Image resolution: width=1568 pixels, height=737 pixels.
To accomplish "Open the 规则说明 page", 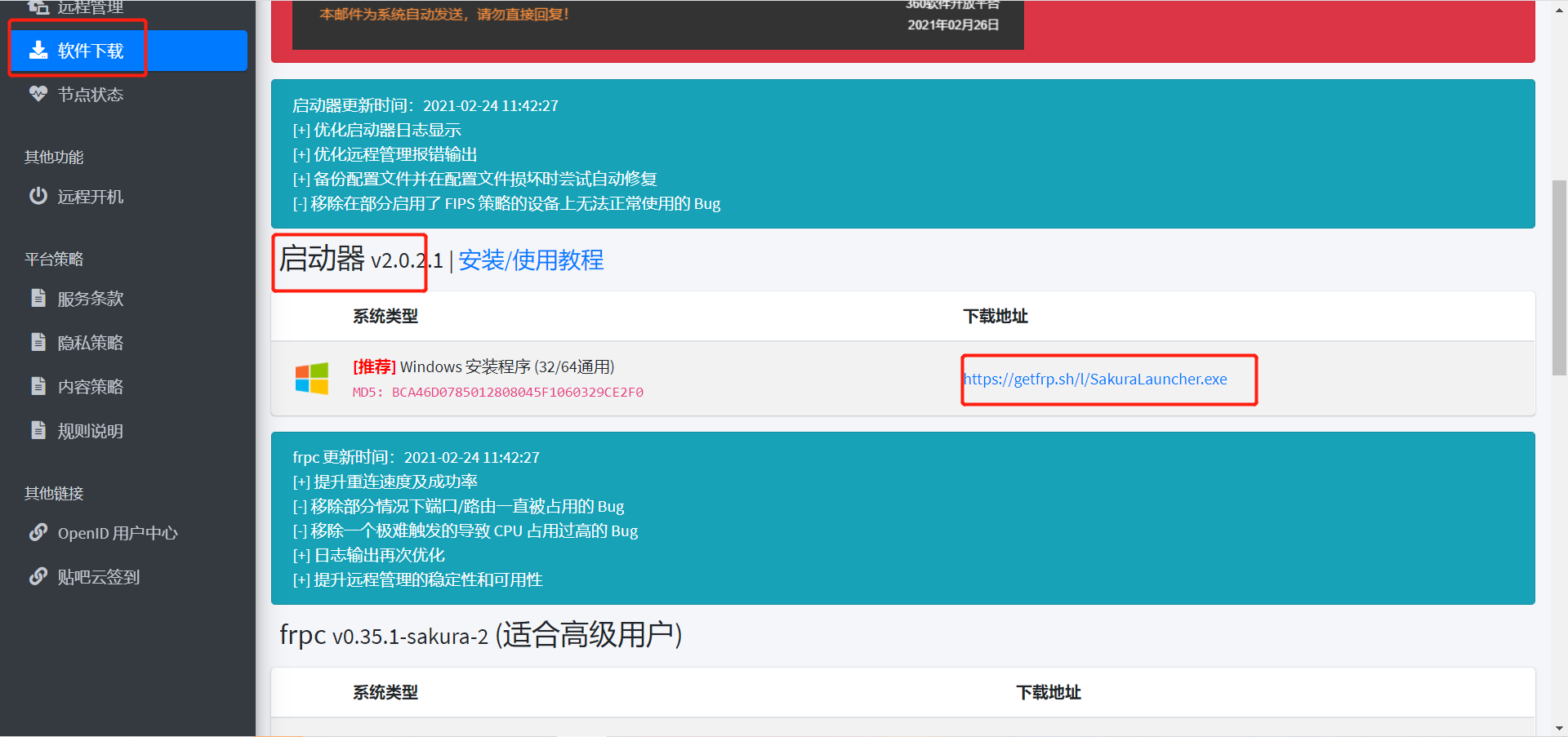I will tap(128, 431).
